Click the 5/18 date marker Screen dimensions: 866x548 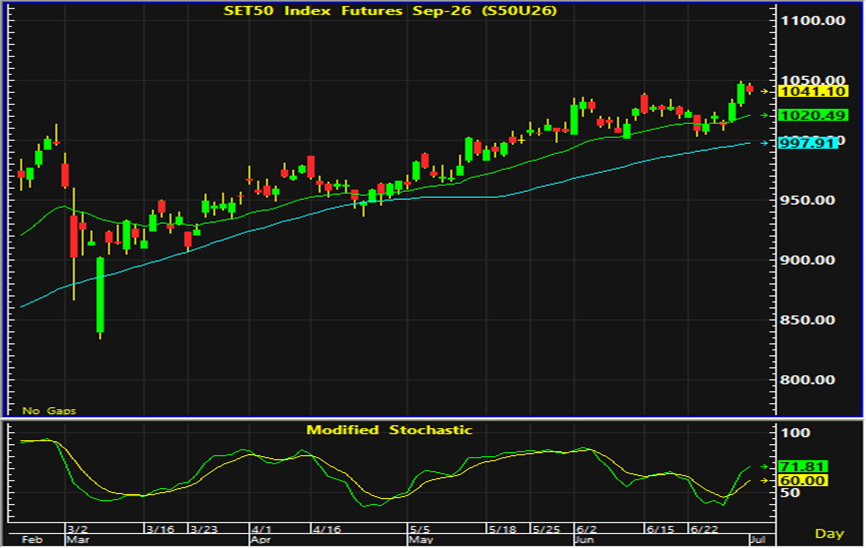(502, 529)
